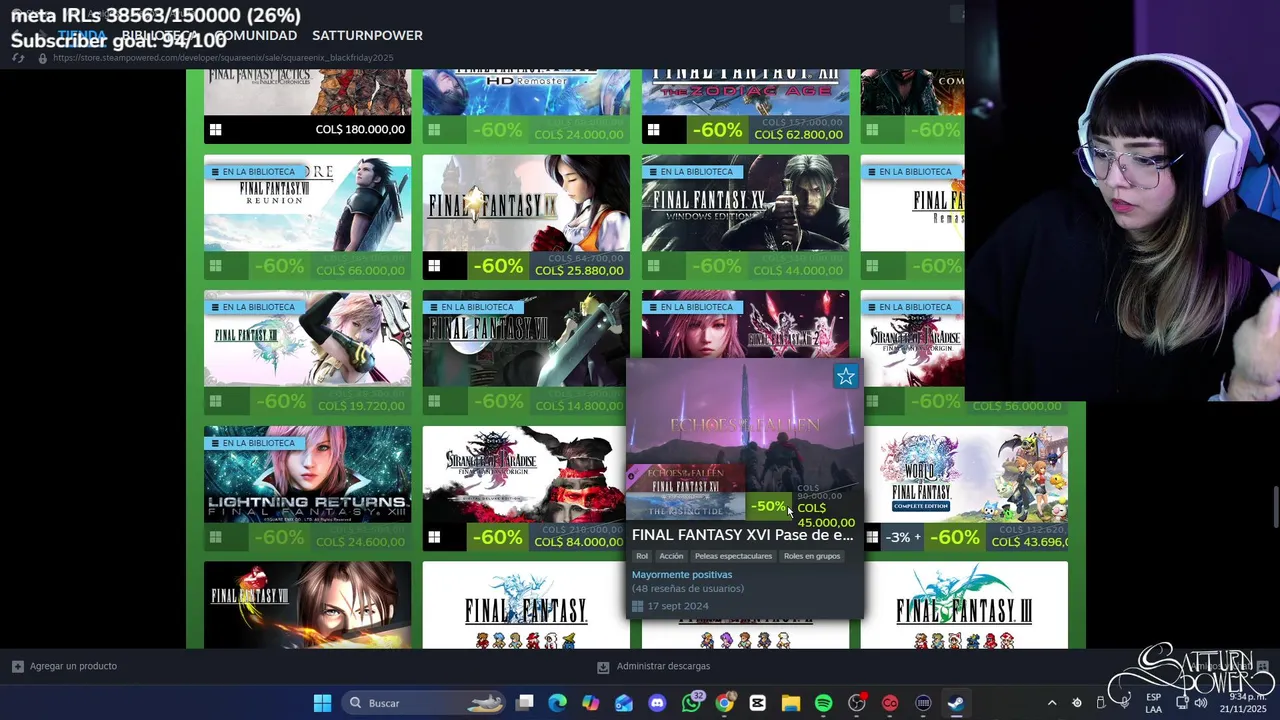This screenshot has height=720, width=1280.
Task: Open the Final Fantasy III pixel remaster thumbnail
Action: pos(964,605)
